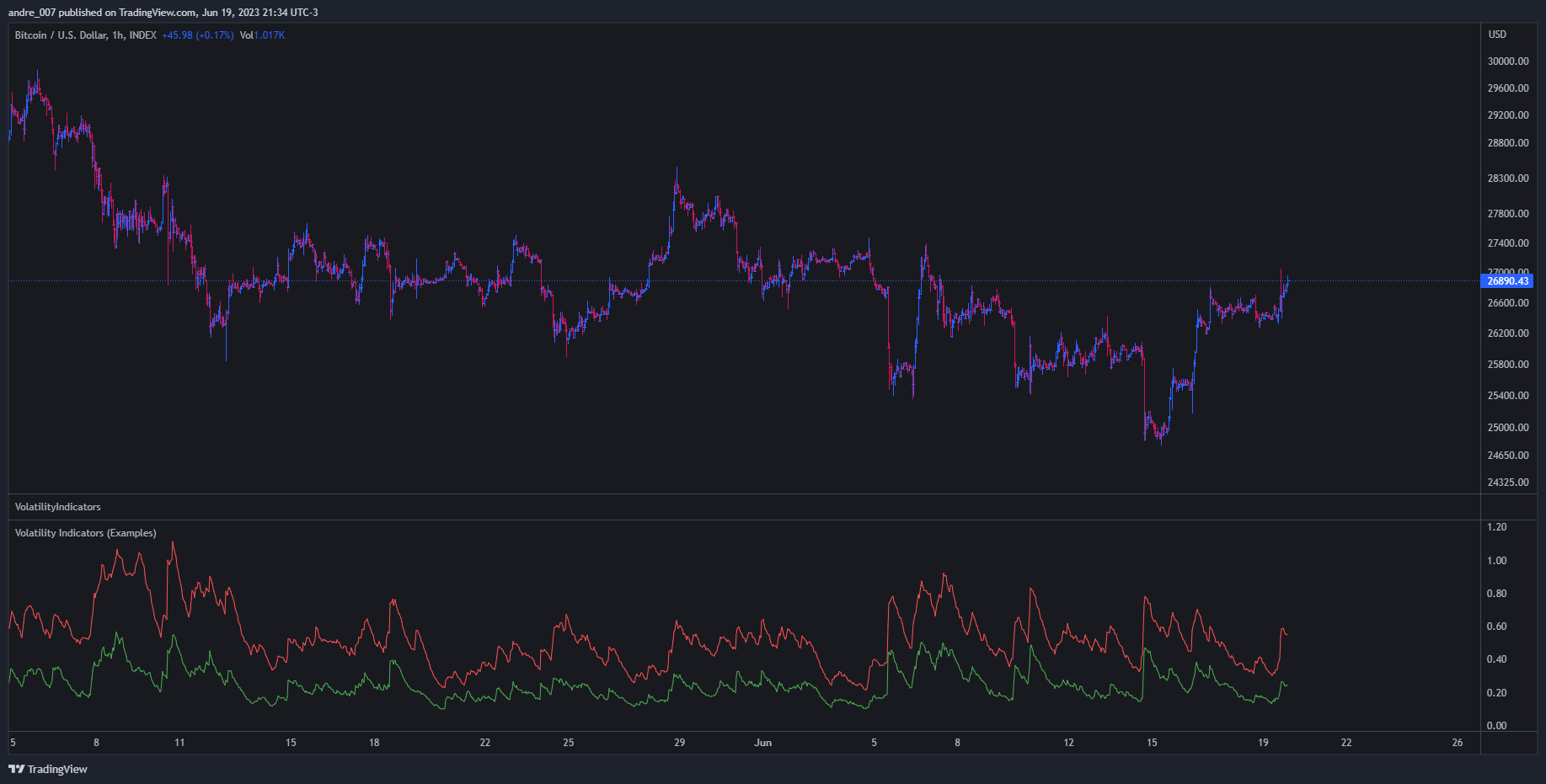Click the 26600.00 price axis label
Screen dimensions: 1546x784
coord(1508,303)
